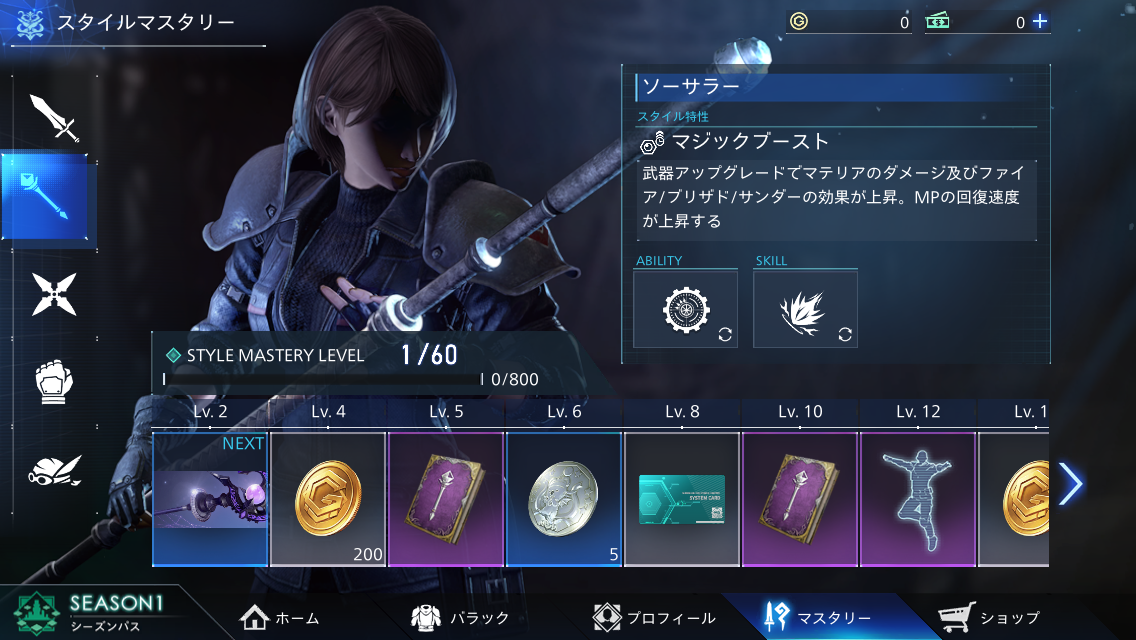Open the バラック tab
The image size is (1136, 640).
459,618
